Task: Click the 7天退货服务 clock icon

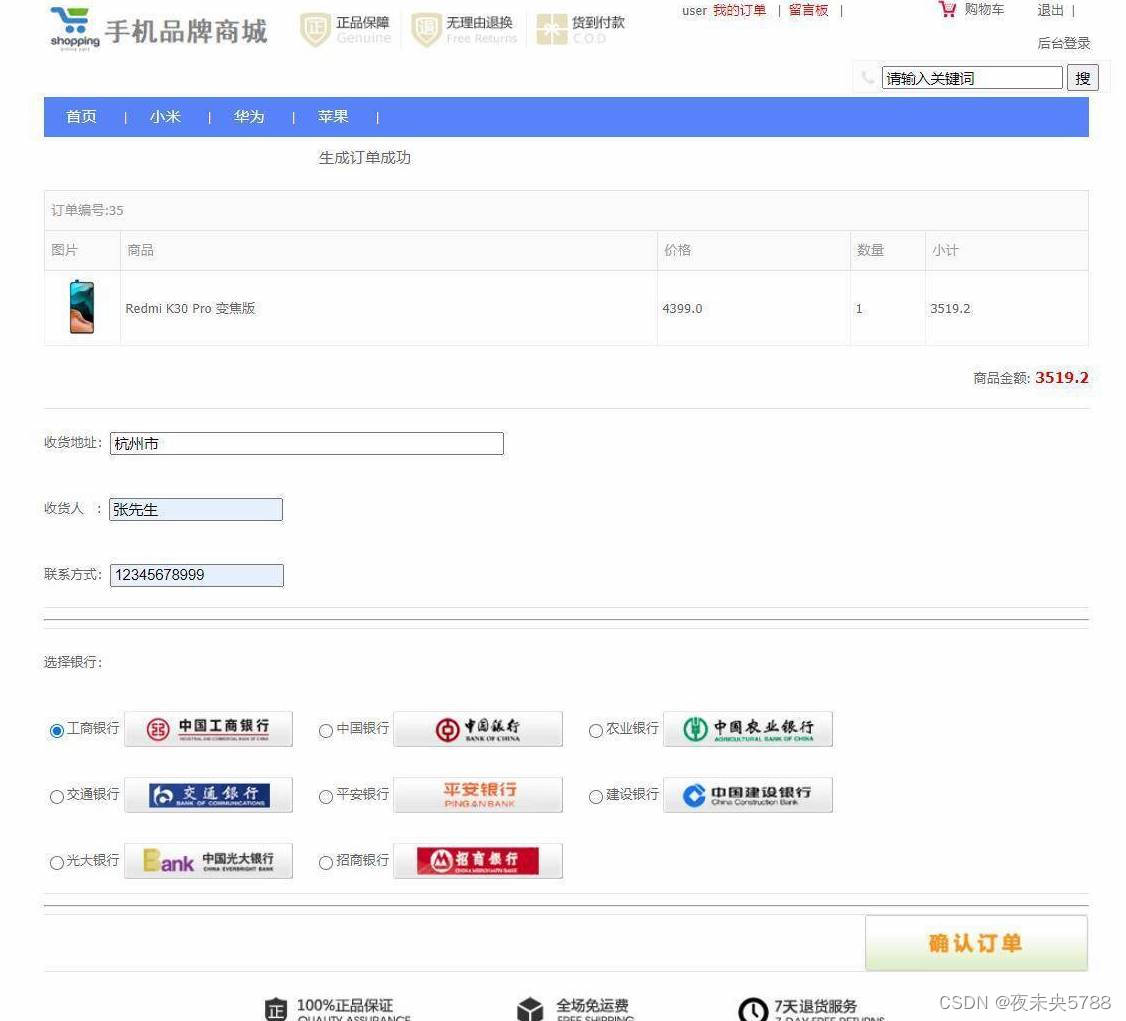Action: (x=753, y=1010)
